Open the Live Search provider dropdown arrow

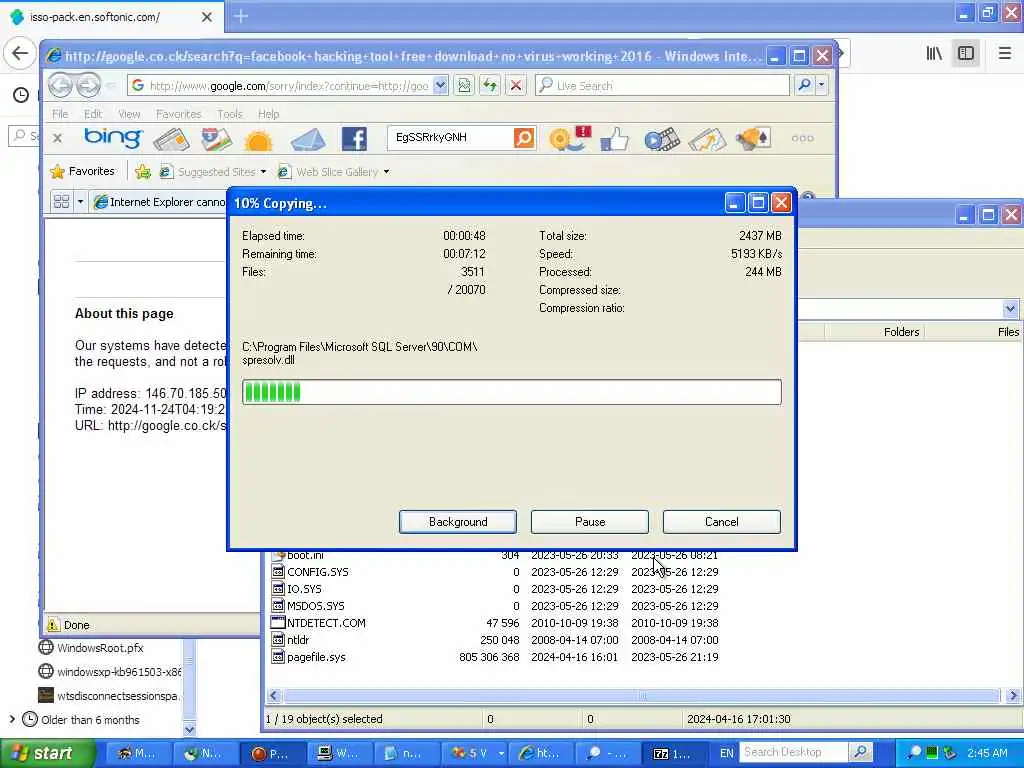point(822,85)
